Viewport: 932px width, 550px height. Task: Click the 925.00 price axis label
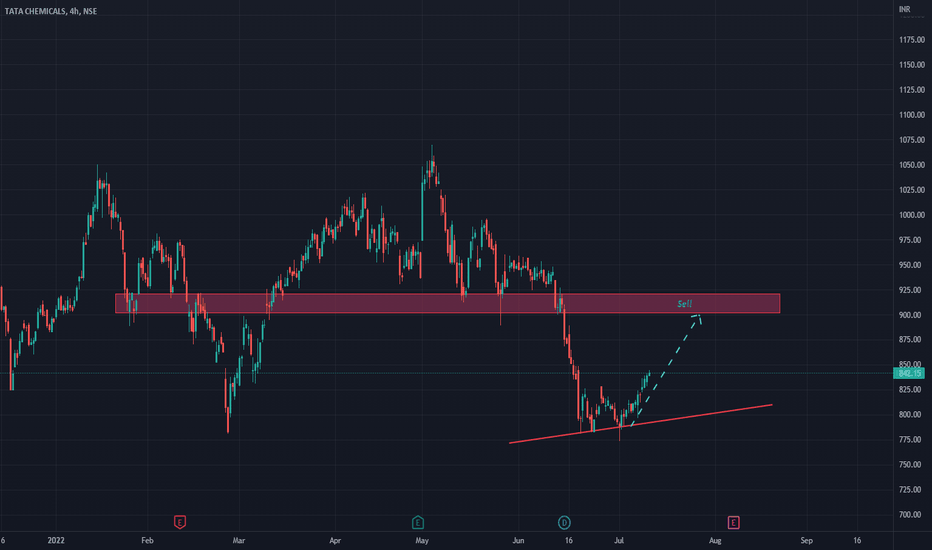pos(912,290)
